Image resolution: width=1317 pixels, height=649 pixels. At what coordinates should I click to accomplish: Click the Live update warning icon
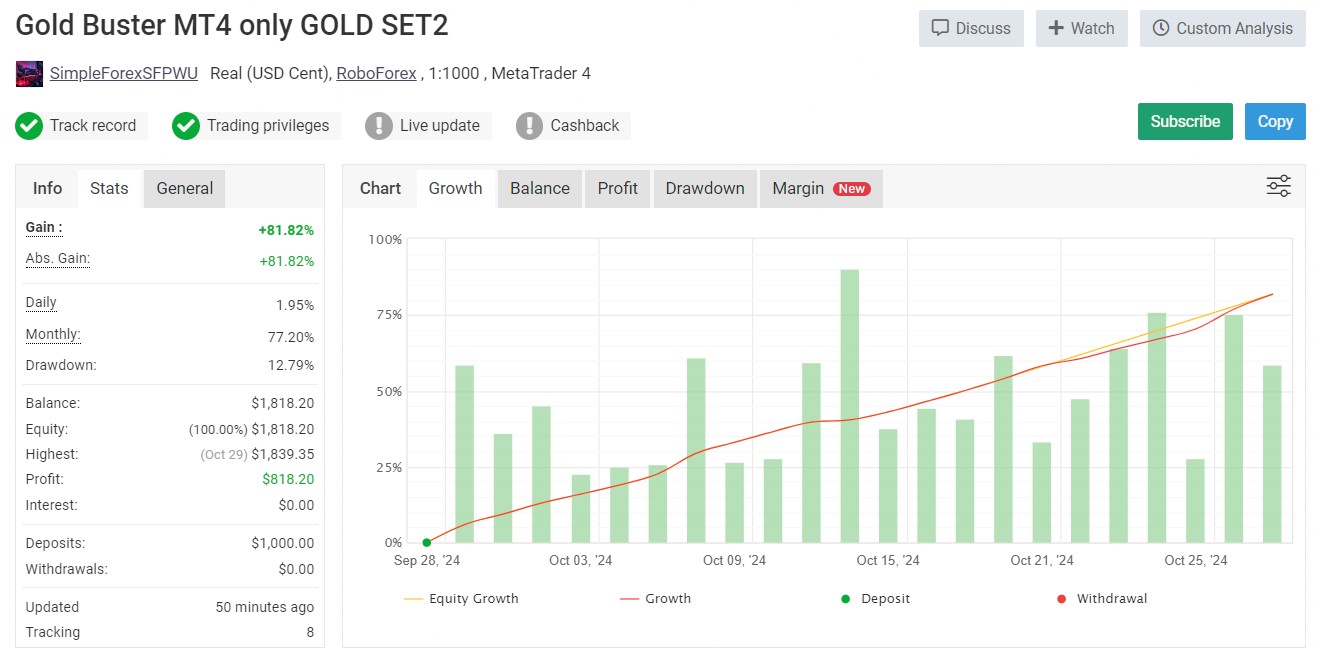pyautogui.click(x=379, y=126)
